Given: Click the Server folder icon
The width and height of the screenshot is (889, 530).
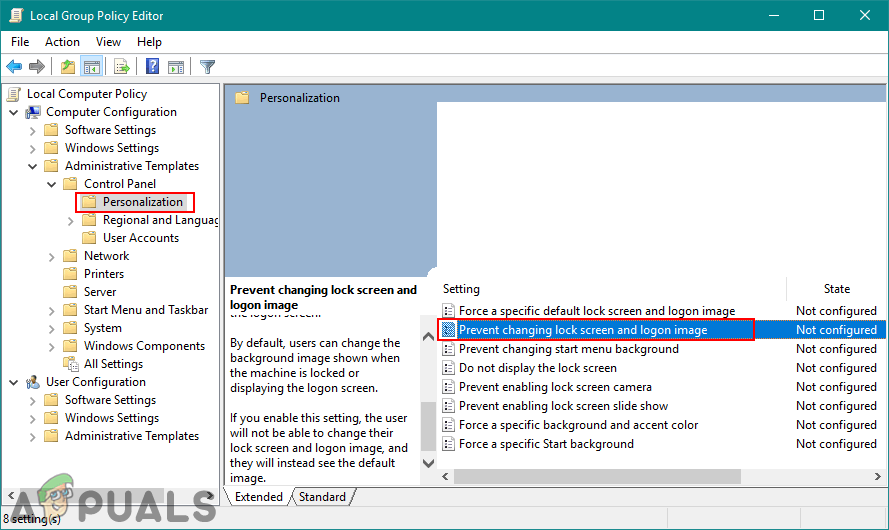Looking at the screenshot, I should click(70, 292).
